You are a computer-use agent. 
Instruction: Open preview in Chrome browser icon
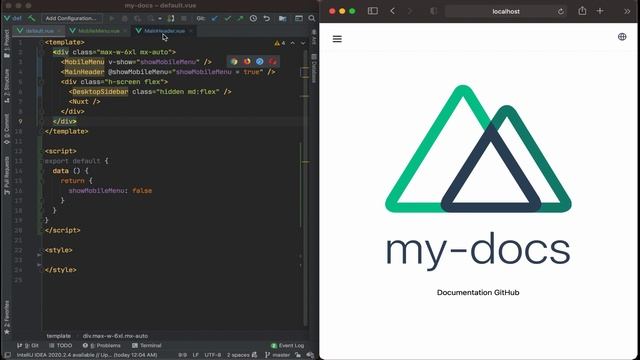[x=234, y=62]
